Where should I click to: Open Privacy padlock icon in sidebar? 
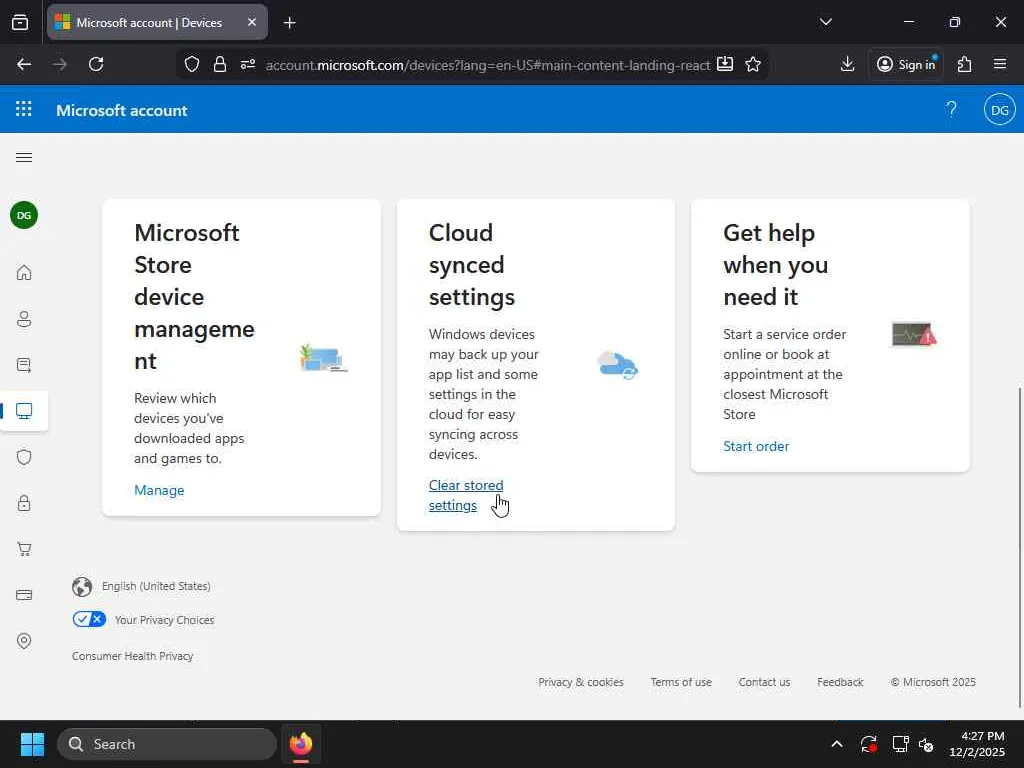tap(24, 503)
